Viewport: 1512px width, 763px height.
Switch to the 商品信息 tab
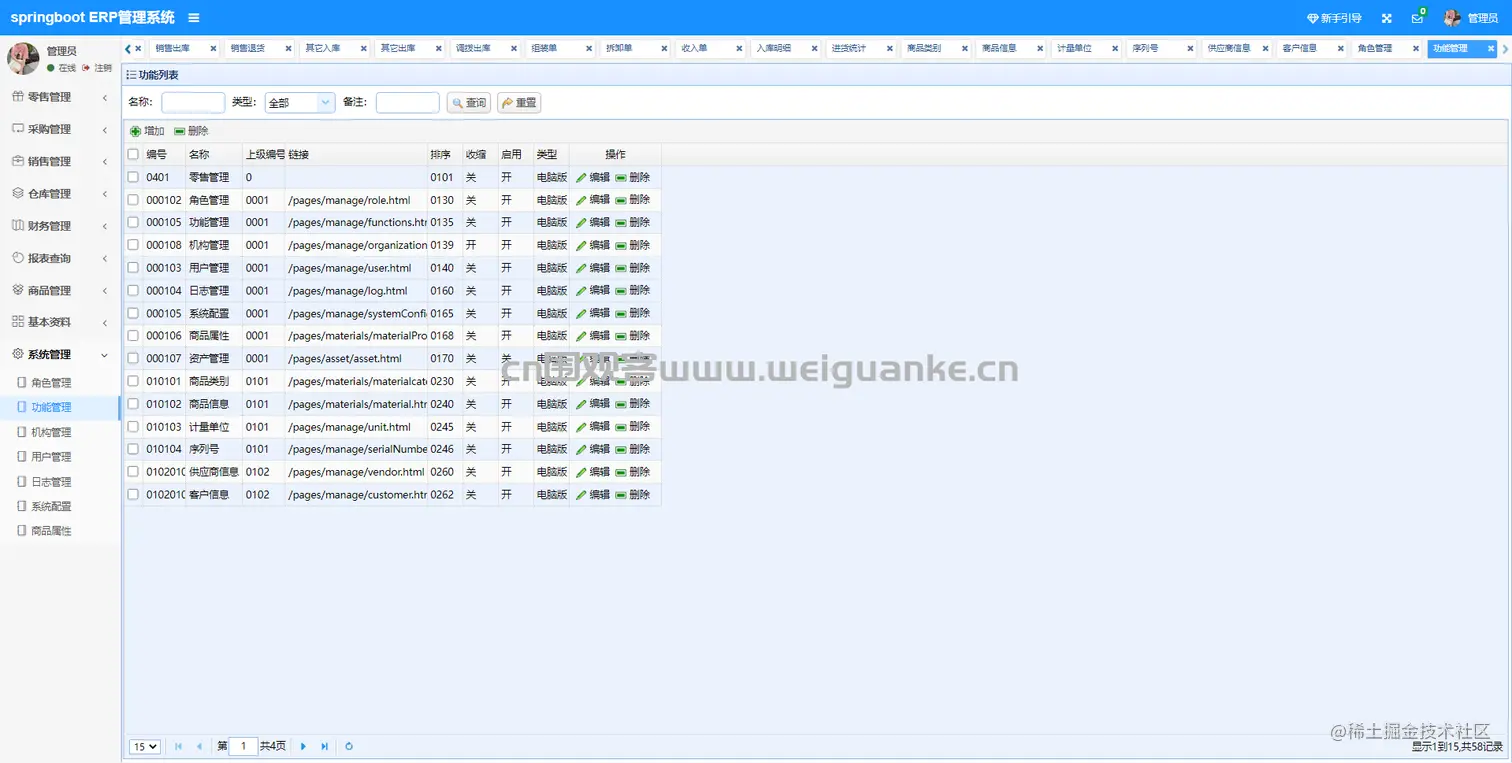(999, 48)
